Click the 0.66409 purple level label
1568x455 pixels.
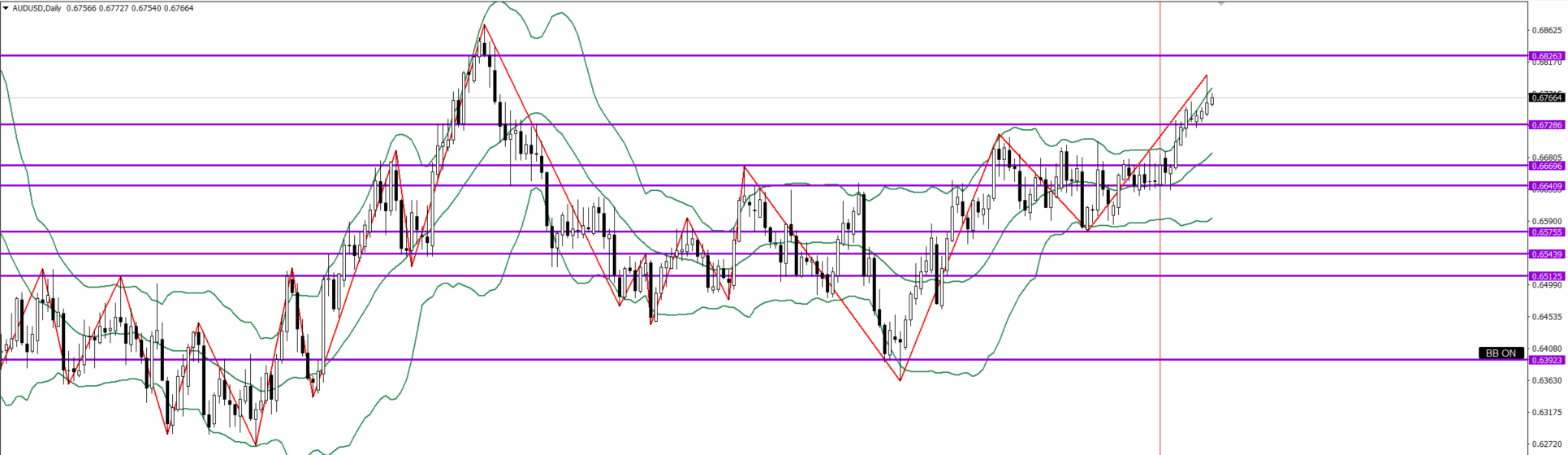[1546, 186]
